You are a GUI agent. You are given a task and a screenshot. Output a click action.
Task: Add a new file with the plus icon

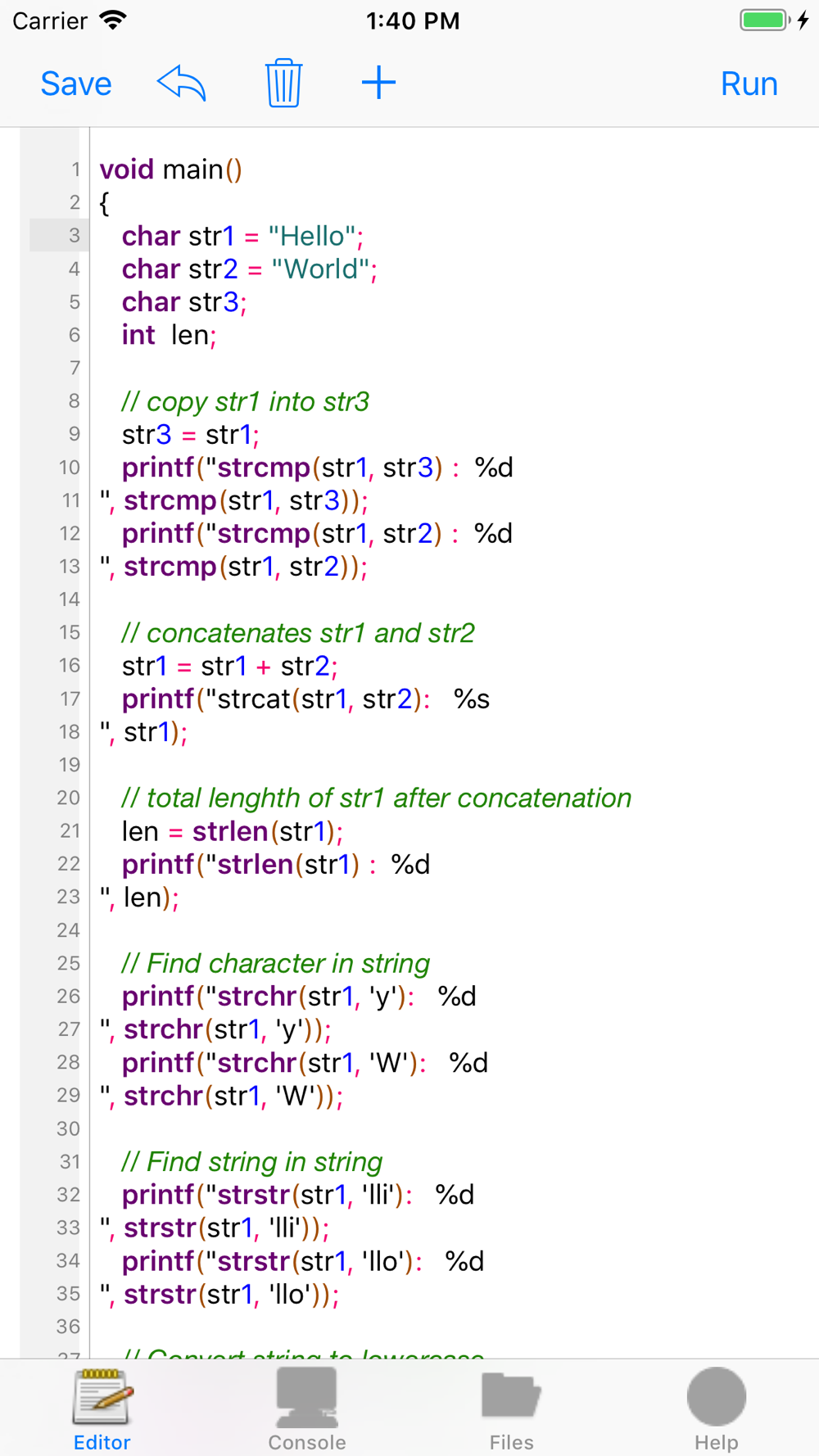pos(378,83)
